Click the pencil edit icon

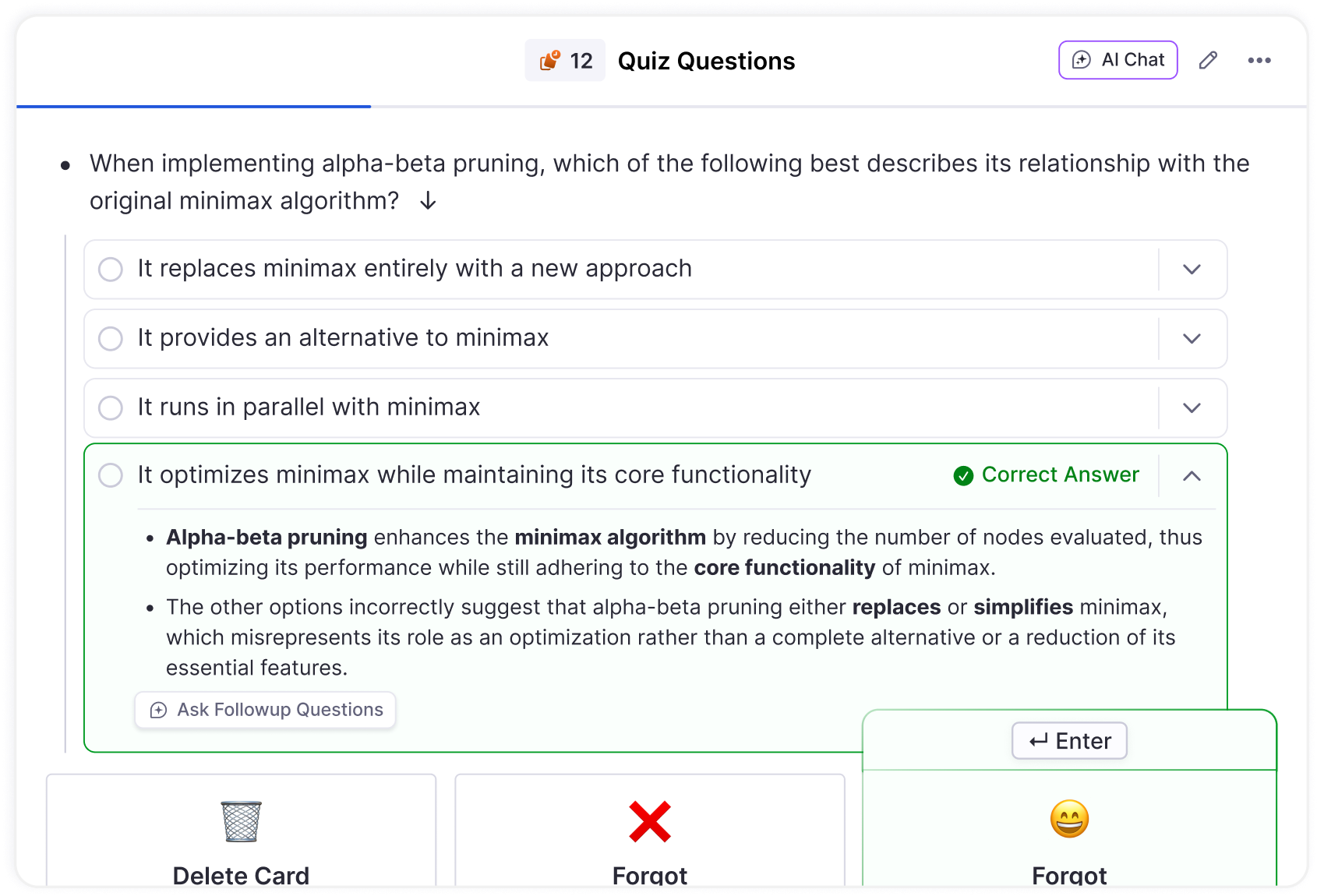coord(1208,61)
